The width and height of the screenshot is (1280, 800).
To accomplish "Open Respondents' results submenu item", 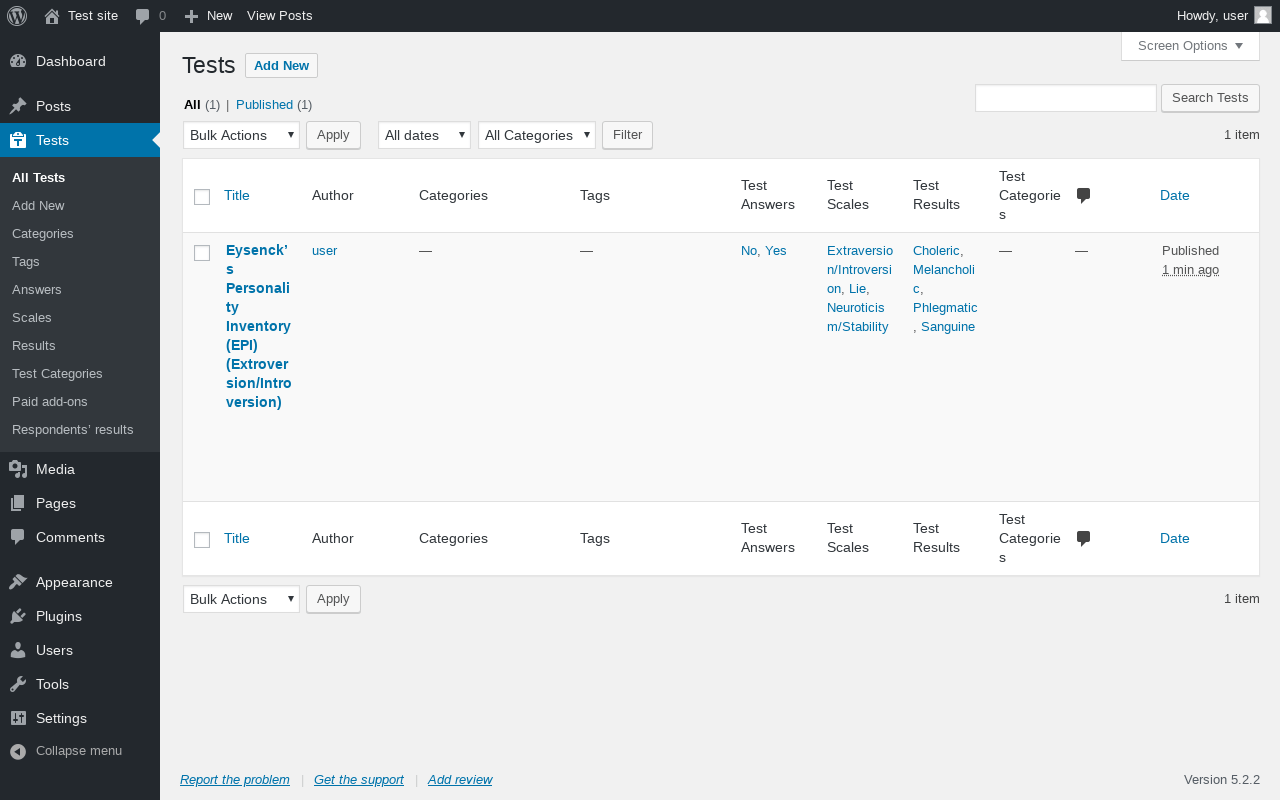I will click(x=72, y=429).
